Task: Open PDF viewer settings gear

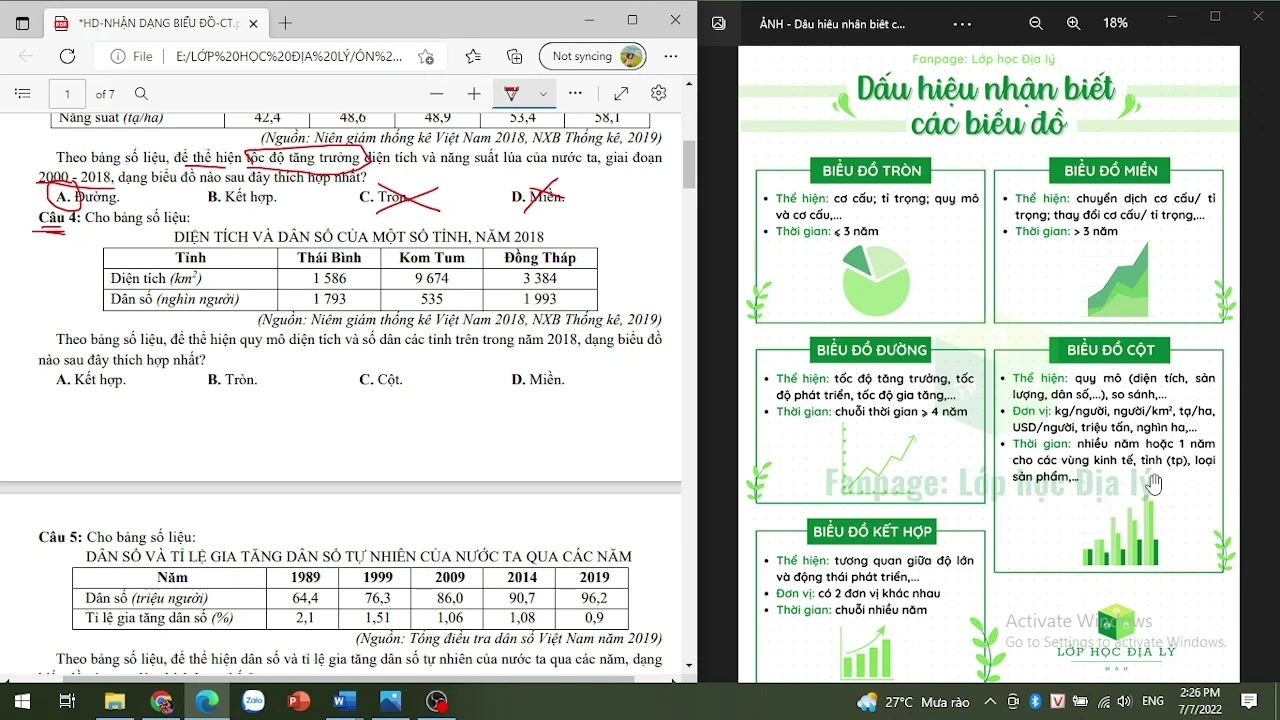Action: 658,94
